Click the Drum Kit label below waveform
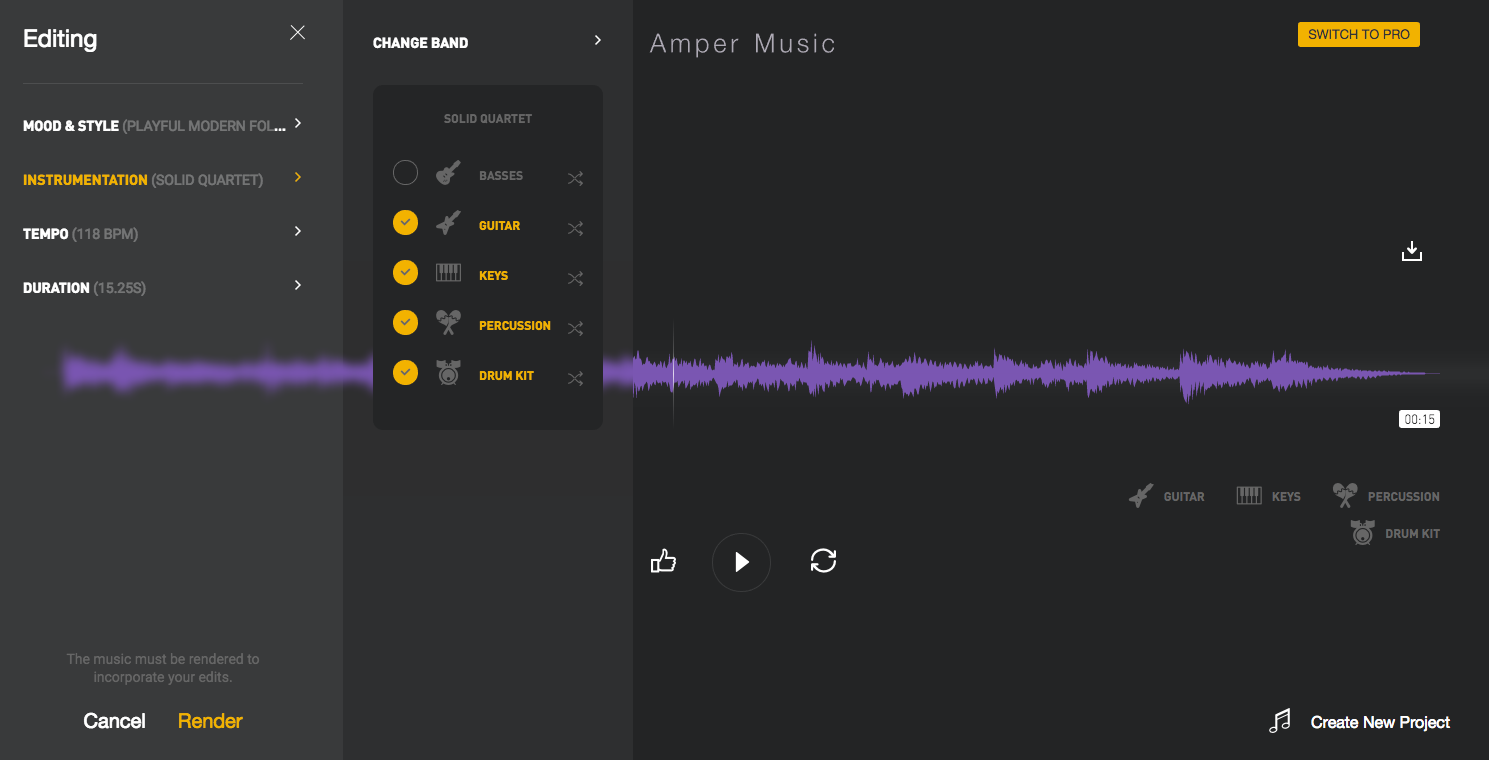Image resolution: width=1489 pixels, height=760 pixels. (x=1412, y=534)
